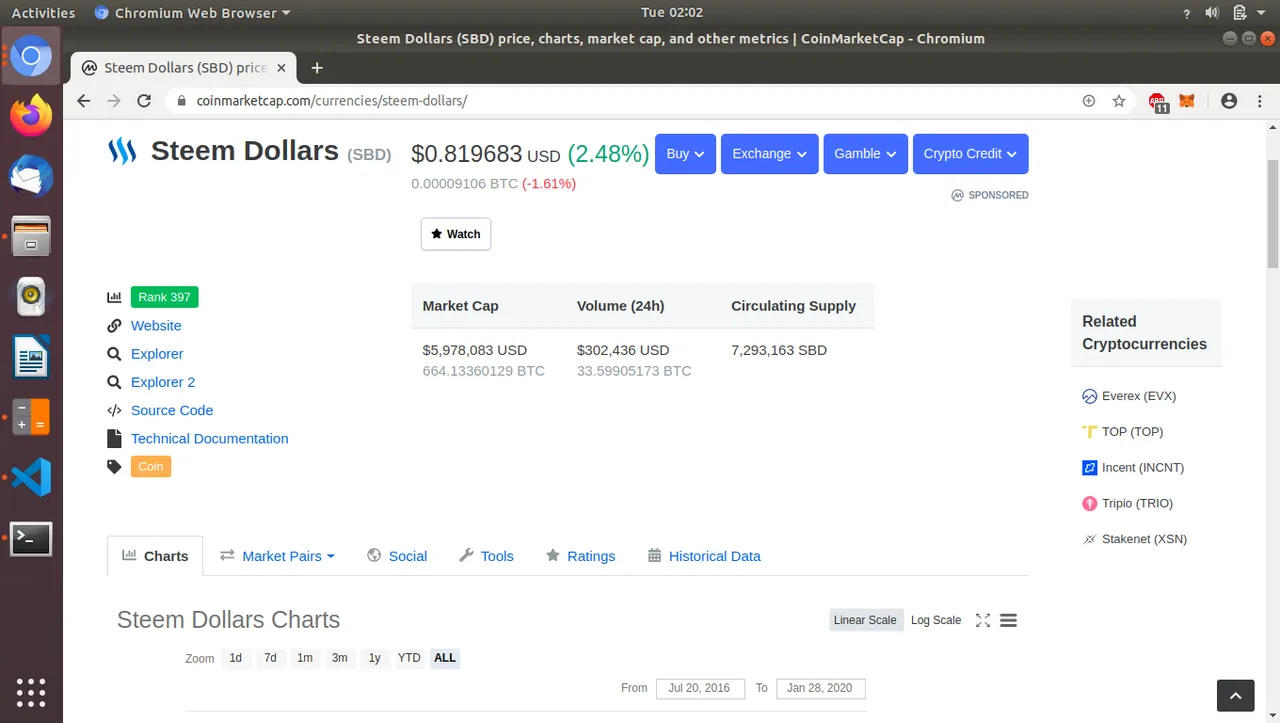The image size is (1280, 723).
Task: Open the Technical Documentation link
Action: [x=210, y=438]
